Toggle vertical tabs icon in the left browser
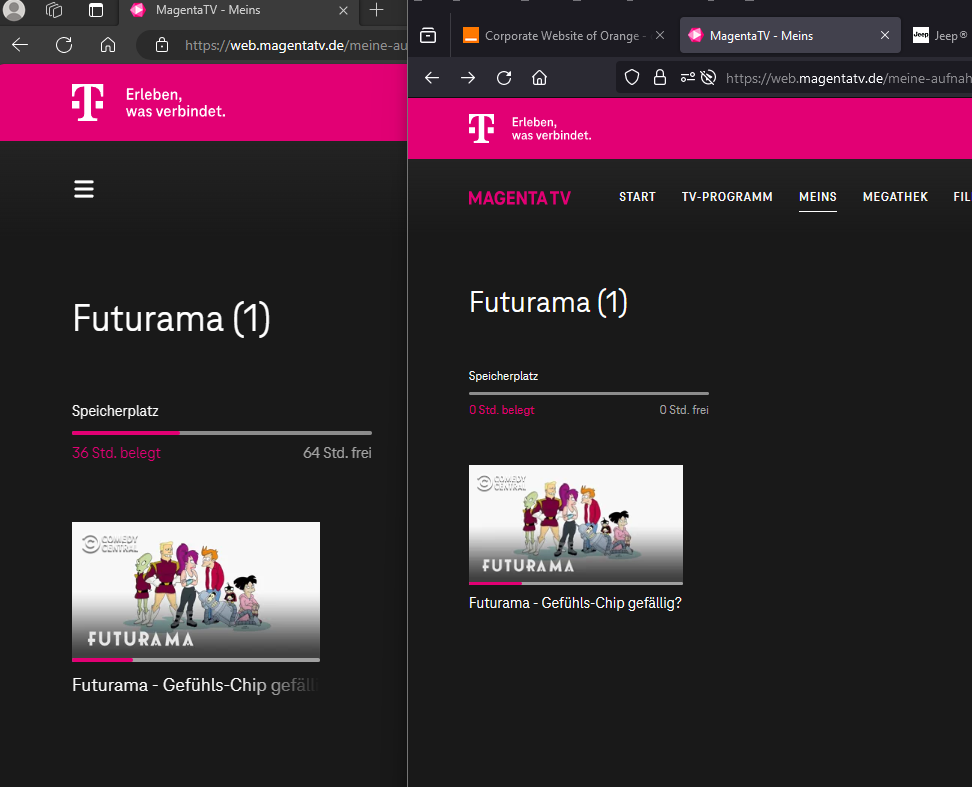The width and height of the screenshot is (972, 787). coord(95,10)
